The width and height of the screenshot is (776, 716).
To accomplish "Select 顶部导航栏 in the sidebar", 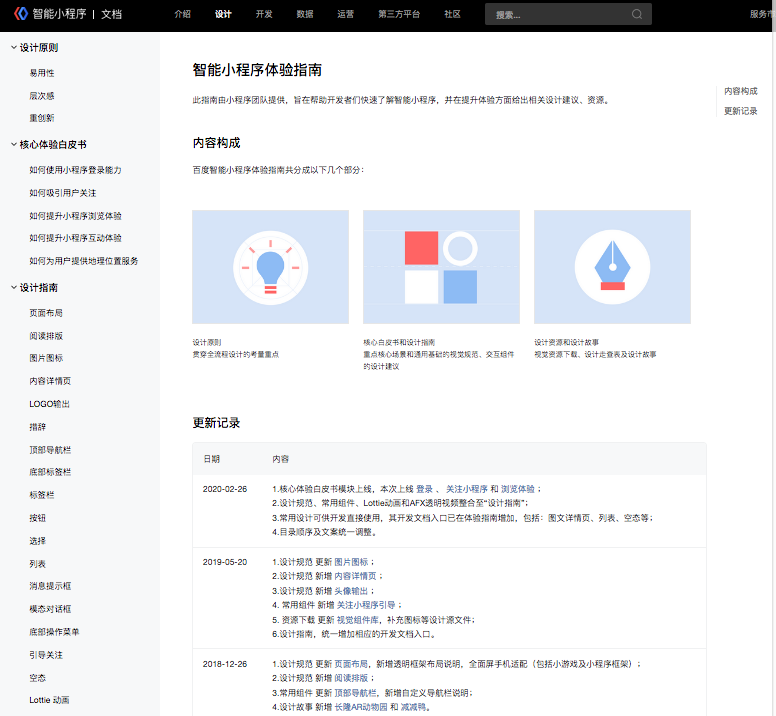I will pyautogui.click(x=50, y=450).
